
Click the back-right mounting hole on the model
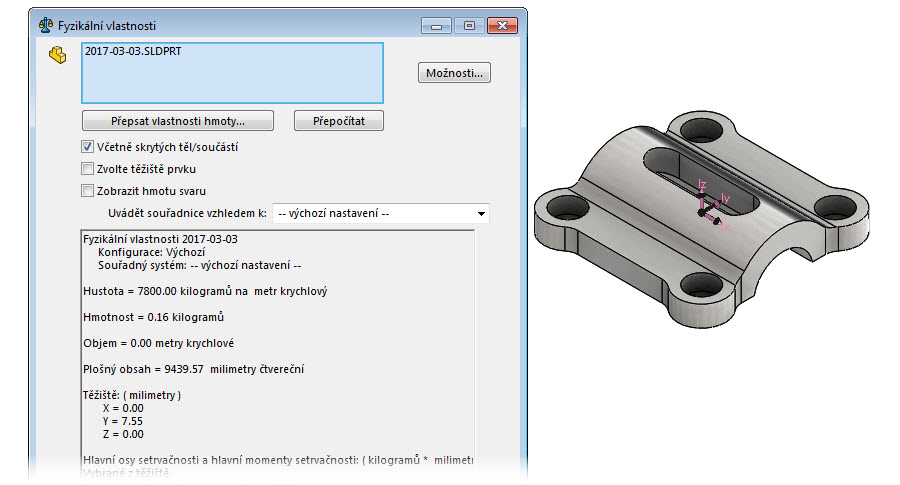[835, 206]
